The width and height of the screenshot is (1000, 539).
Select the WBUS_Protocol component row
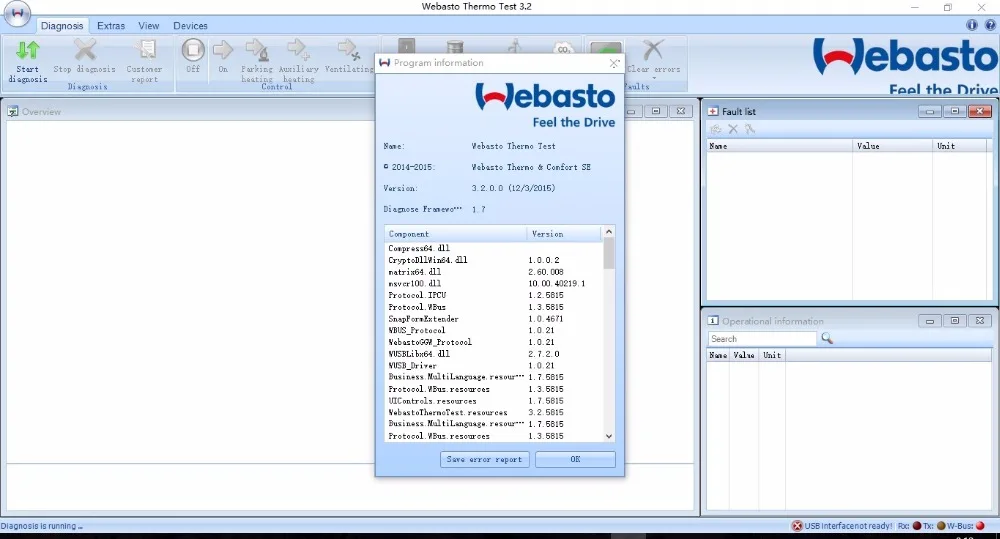[494, 330]
